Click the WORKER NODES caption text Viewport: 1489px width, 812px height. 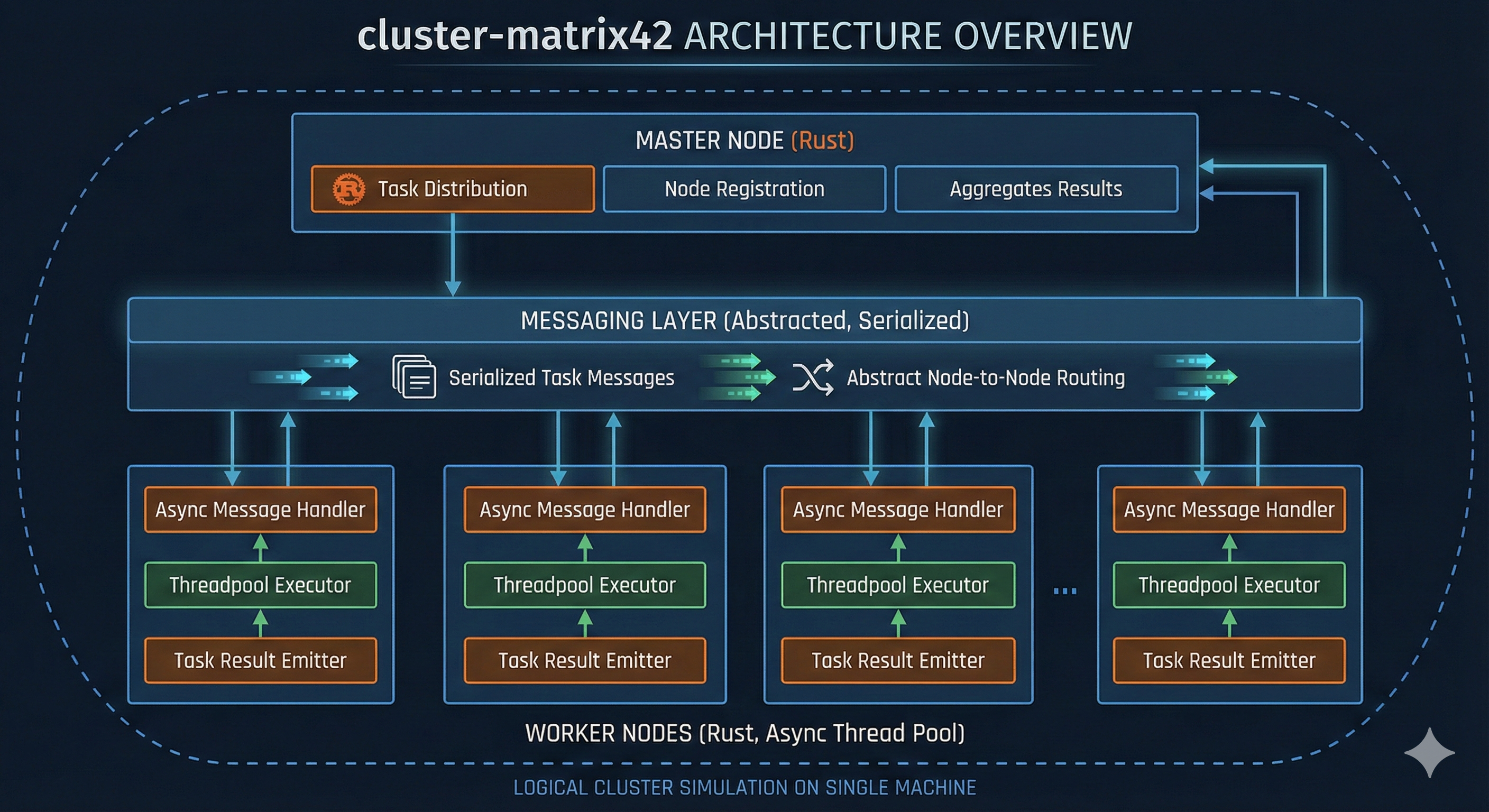(744, 733)
